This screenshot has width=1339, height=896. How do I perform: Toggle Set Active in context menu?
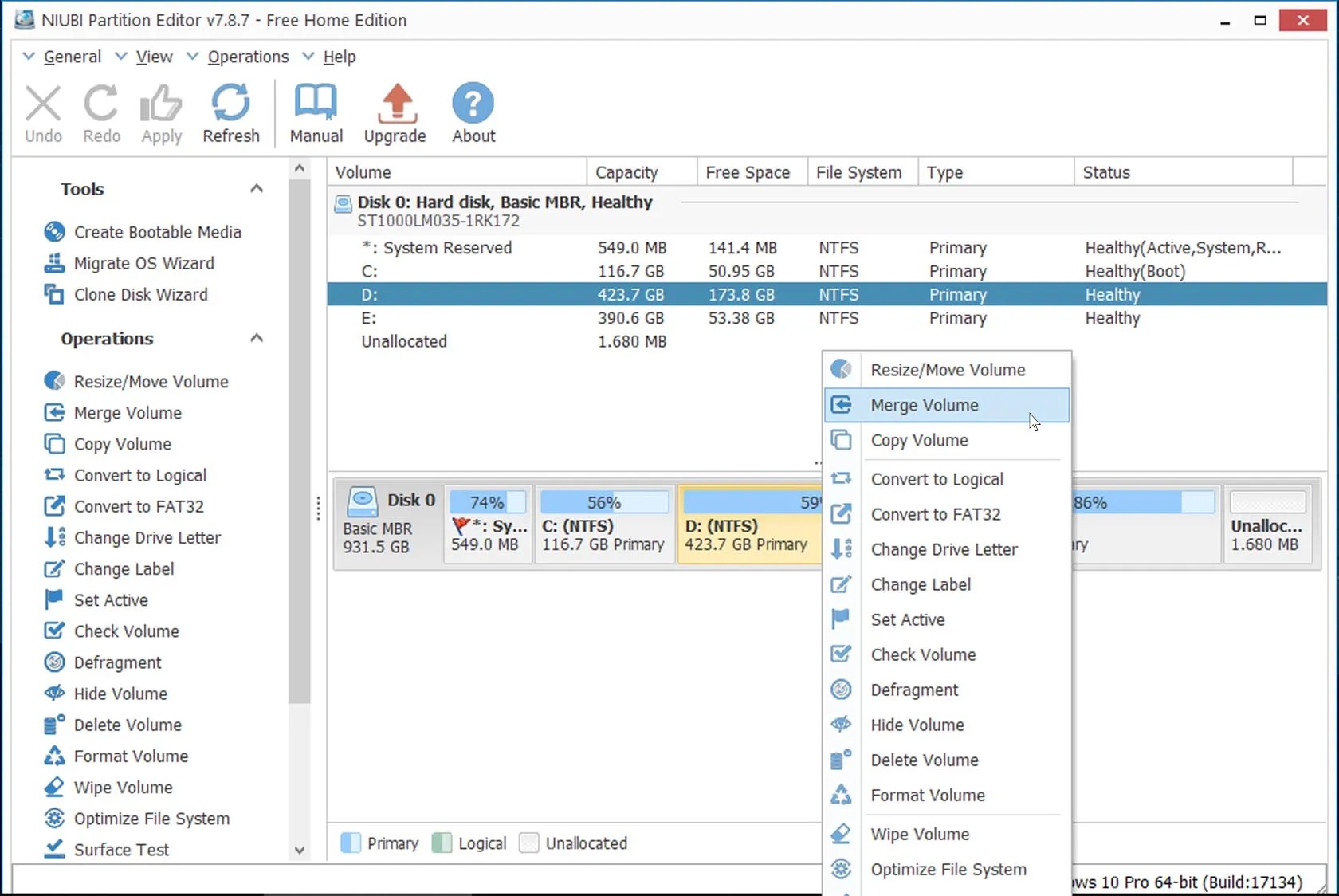[x=908, y=619]
